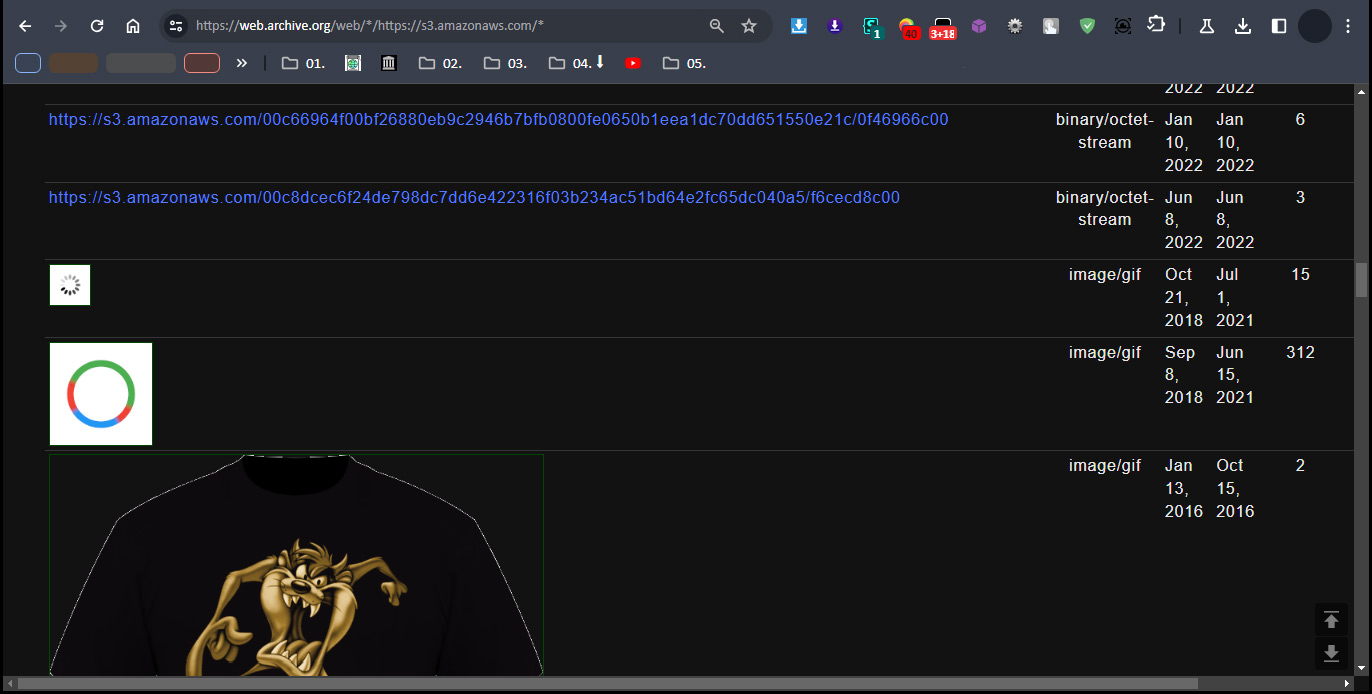Screen dimensions: 1372x694
Task: Open the zoom magnifier in the address bar
Action: [717, 26]
